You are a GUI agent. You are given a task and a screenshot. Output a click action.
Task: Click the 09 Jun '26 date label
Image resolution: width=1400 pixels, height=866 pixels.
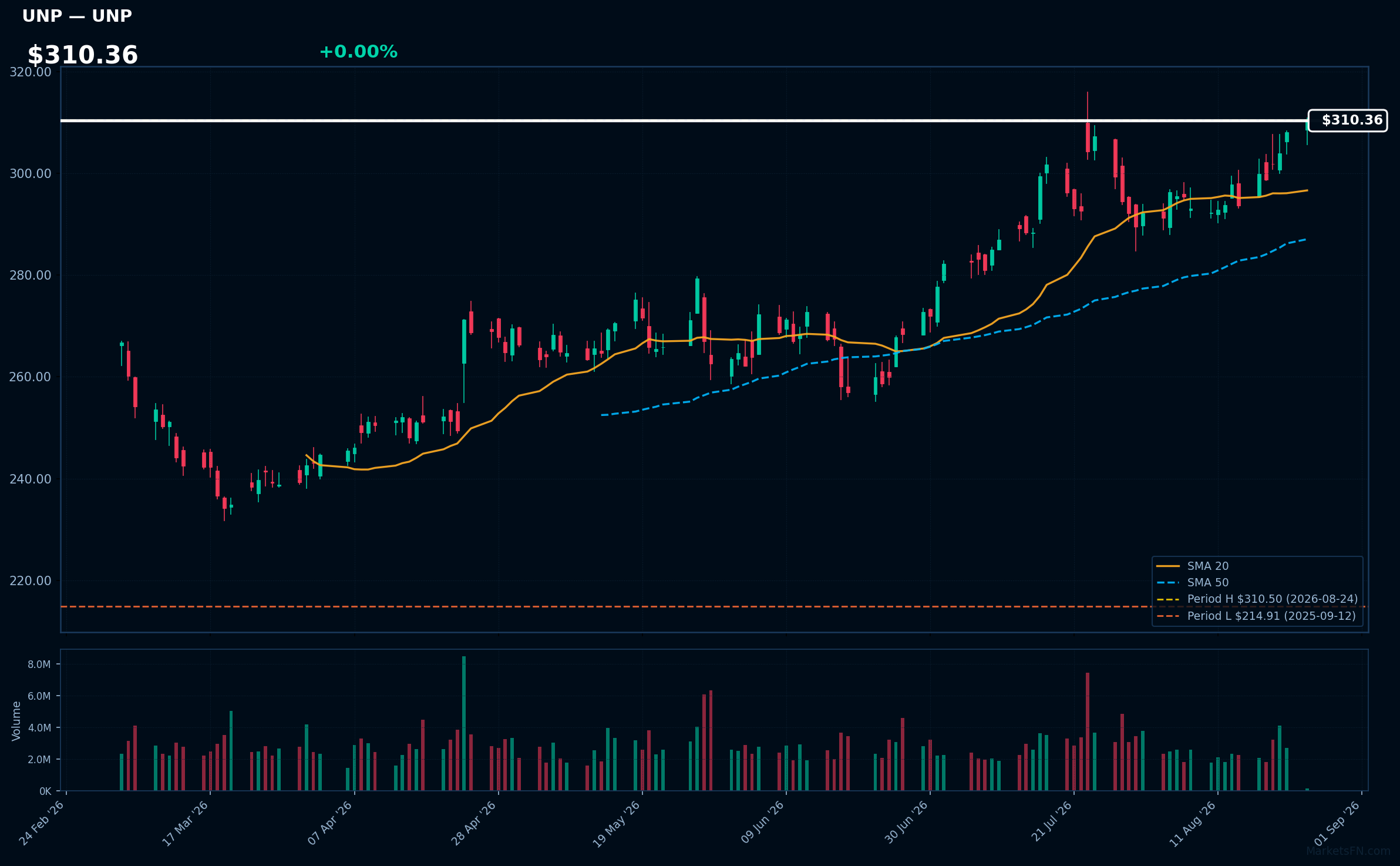tap(762, 824)
